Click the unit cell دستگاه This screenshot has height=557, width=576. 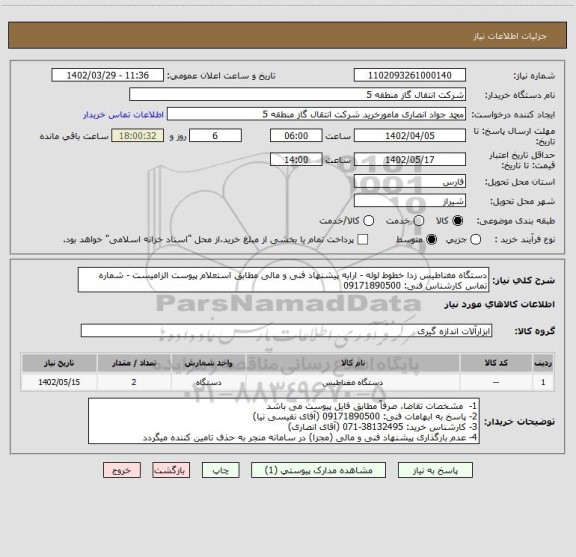tap(208, 382)
